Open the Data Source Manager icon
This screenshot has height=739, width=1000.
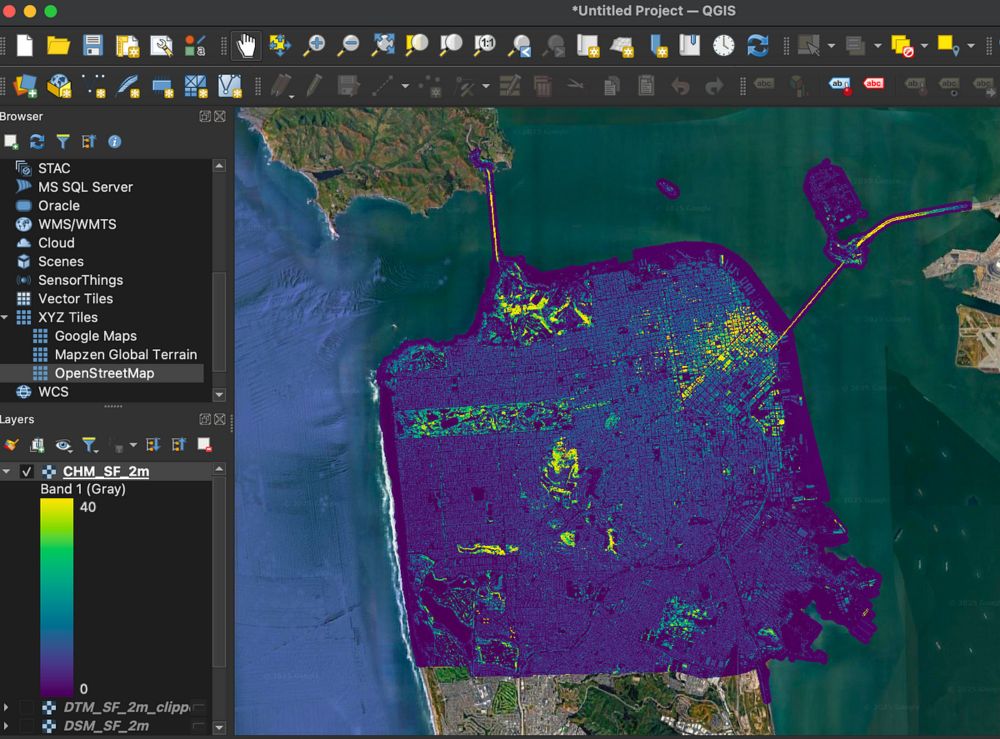point(24,86)
